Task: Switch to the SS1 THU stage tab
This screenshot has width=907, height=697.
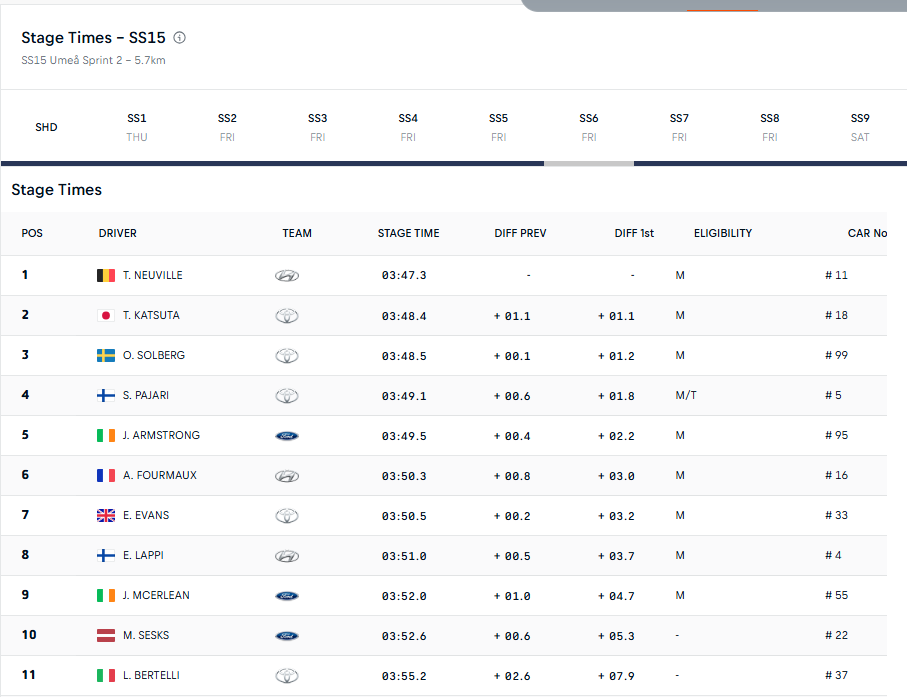Action: point(137,127)
